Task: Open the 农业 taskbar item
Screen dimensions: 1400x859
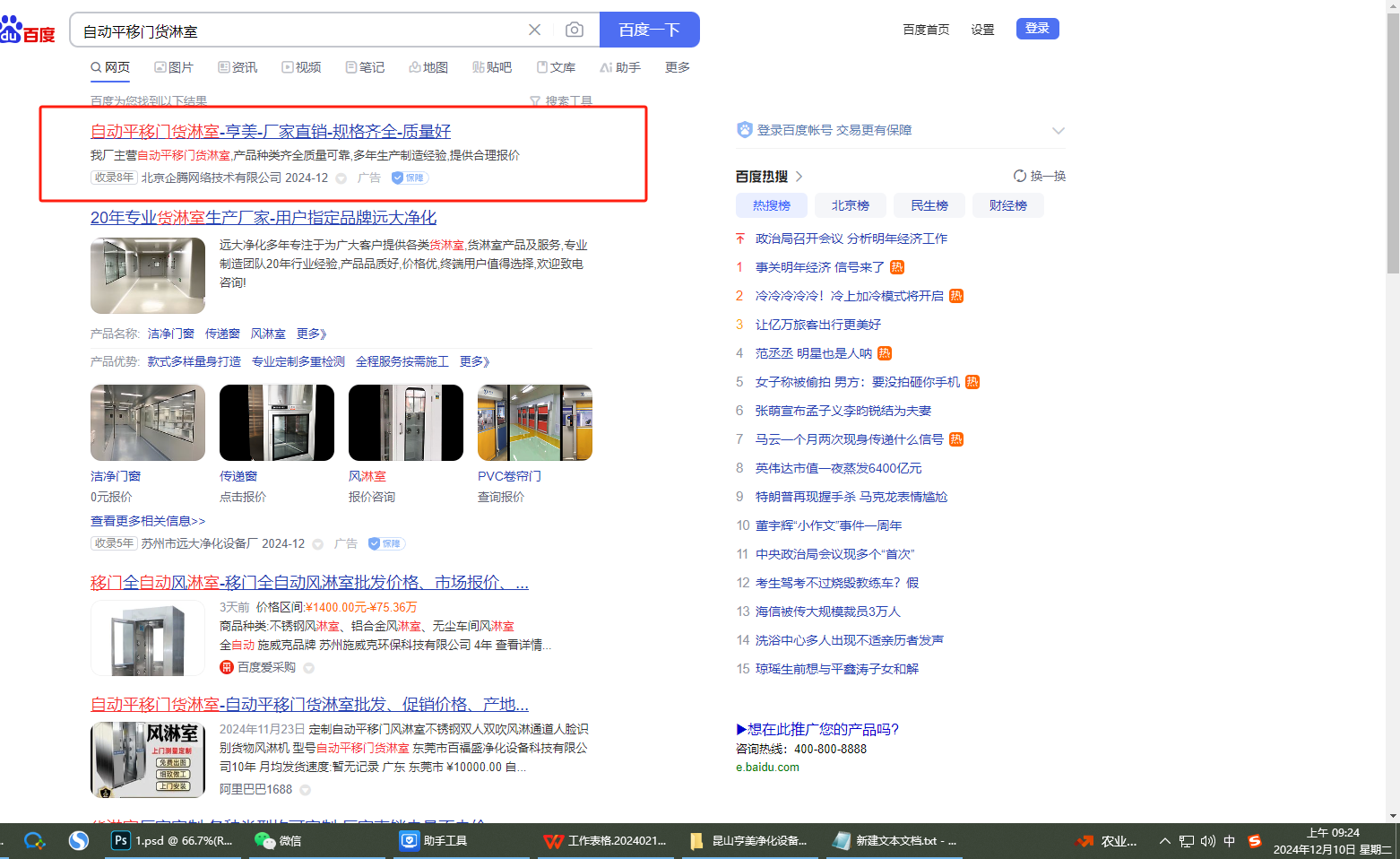Action: 1107,841
